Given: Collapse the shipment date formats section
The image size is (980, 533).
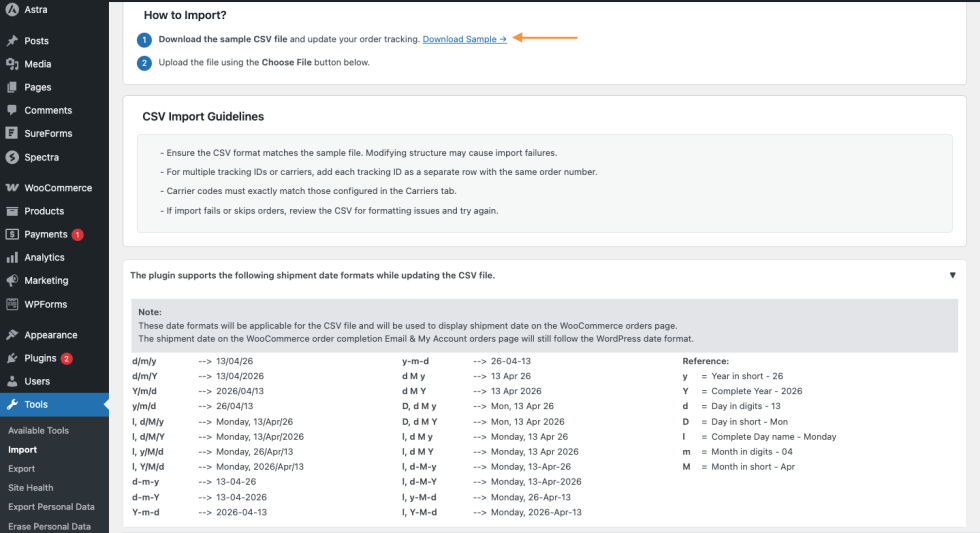Looking at the screenshot, I should click(952, 275).
